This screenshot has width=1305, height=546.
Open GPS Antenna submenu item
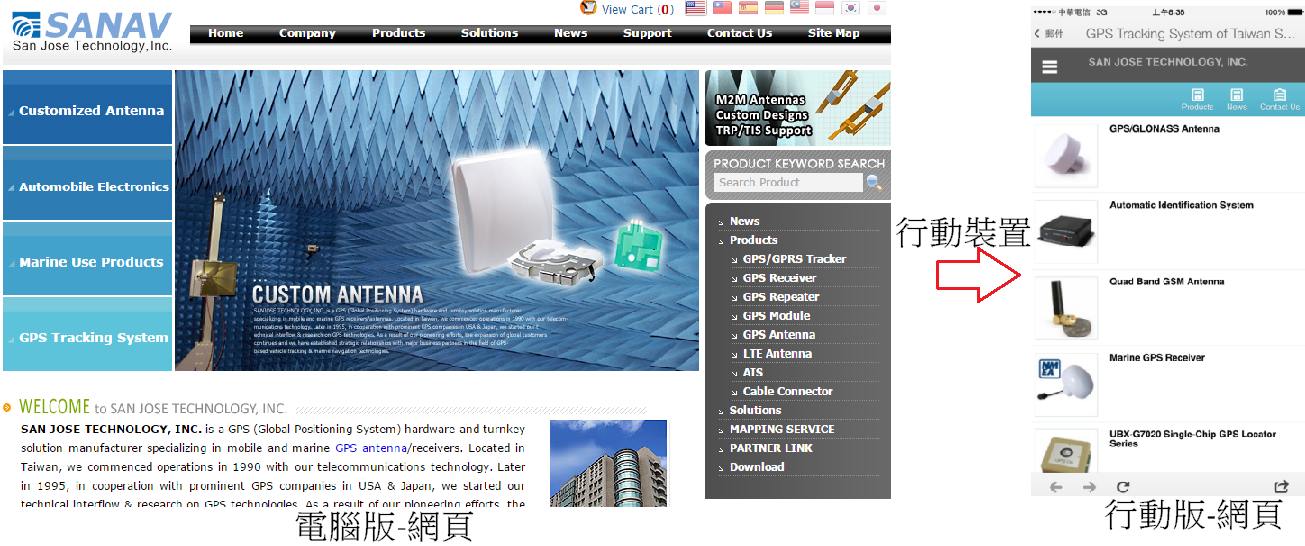(778, 335)
